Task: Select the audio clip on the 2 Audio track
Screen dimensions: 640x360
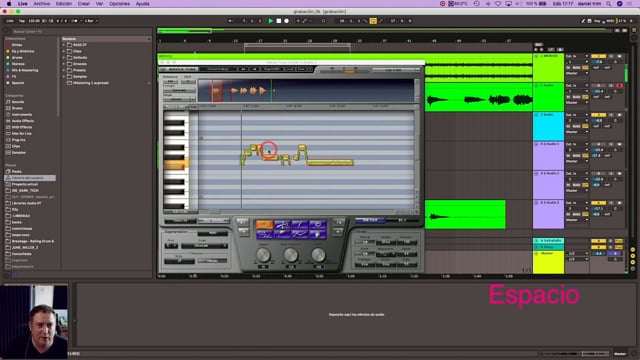Action: click(x=479, y=97)
